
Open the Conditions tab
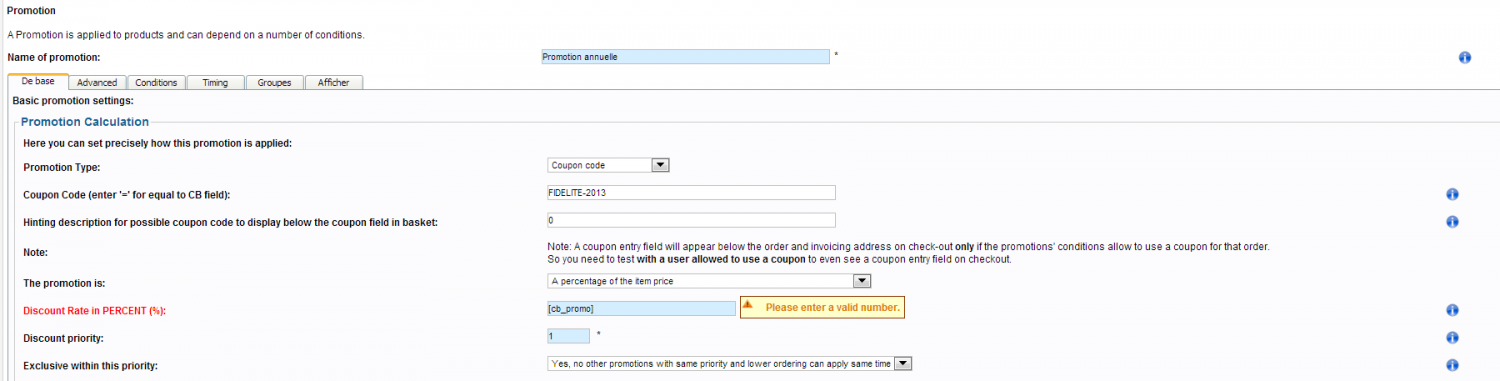156,82
